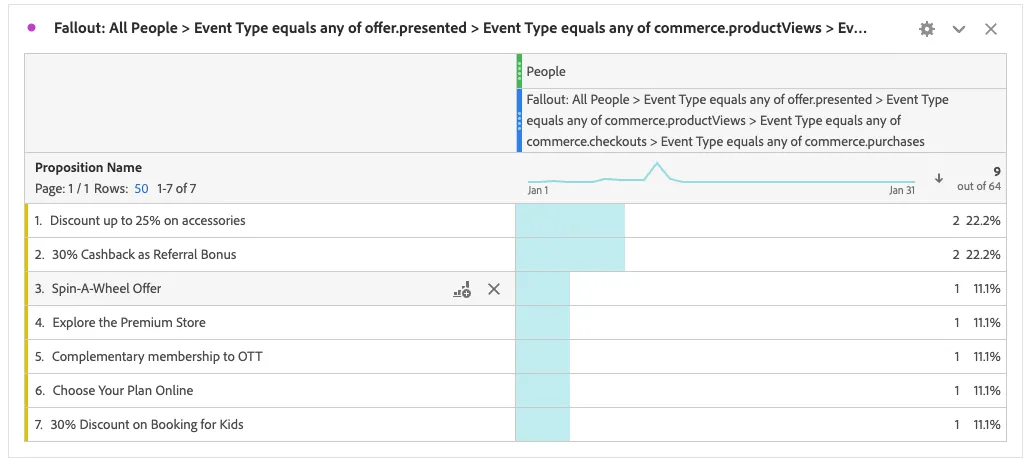Click the 22.2% value in Discount on accessories row

983,221
